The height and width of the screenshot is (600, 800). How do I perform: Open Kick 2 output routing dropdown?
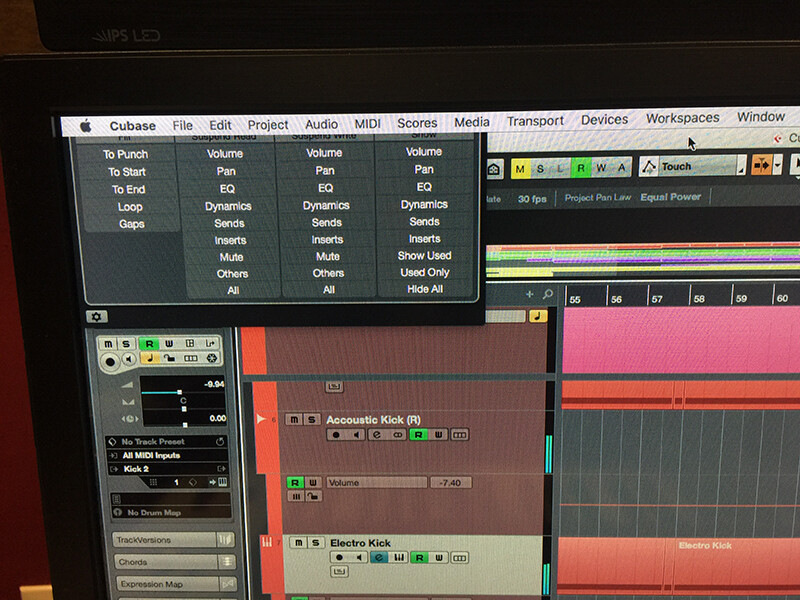pyautogui.click(x=167, y=469)
